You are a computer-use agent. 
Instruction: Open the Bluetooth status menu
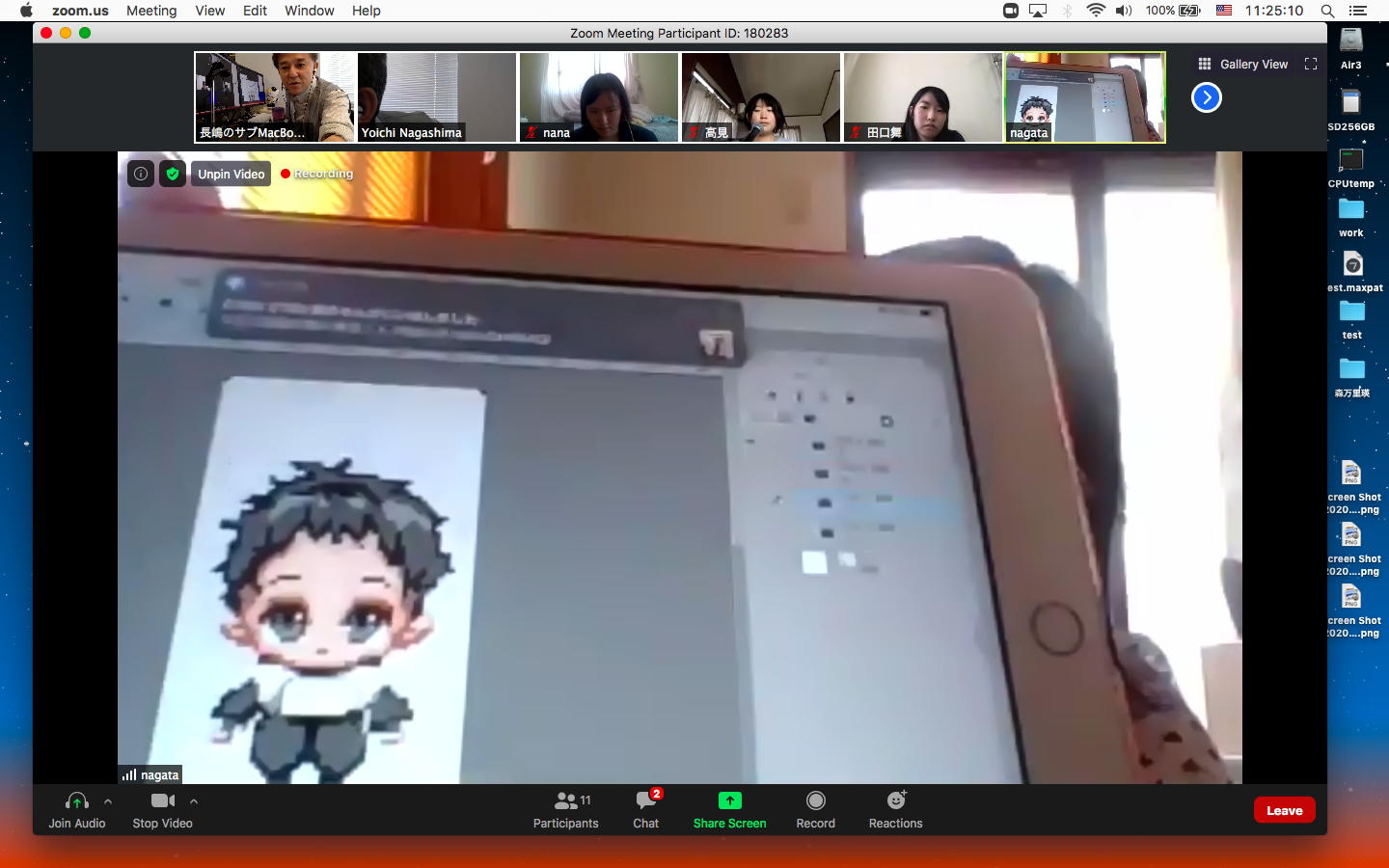tap(1067, 11)
